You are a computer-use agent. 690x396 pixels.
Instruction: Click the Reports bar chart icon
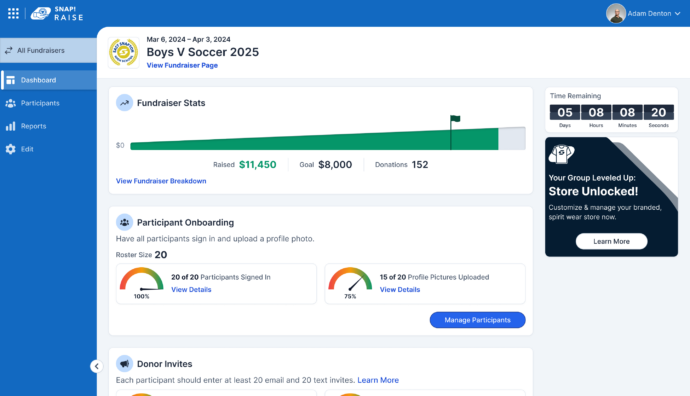pyautogui.click(x=11, y=126)
